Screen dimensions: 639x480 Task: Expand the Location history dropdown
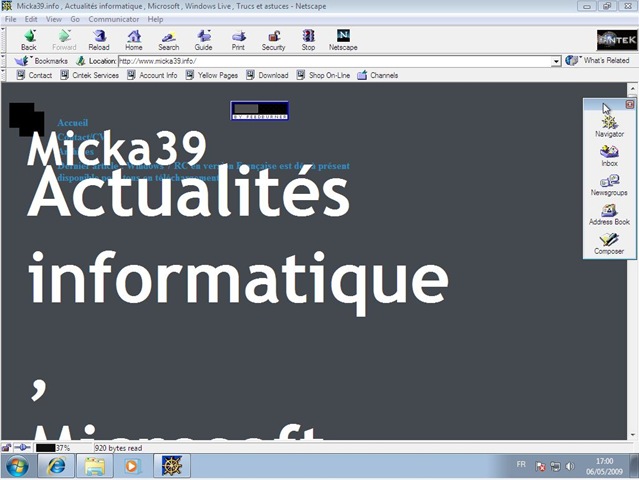pyautogui.click(x=556, y=61)
